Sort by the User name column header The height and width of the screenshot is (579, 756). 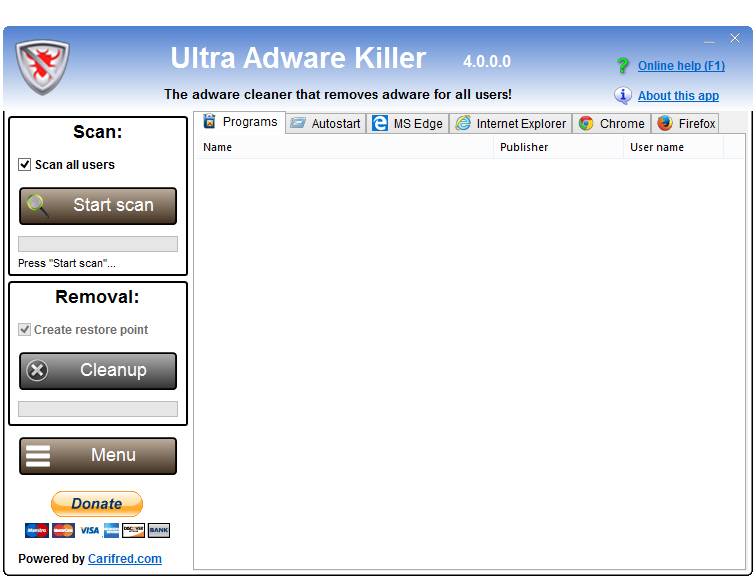pyautogui.click(x=674, y=147)
